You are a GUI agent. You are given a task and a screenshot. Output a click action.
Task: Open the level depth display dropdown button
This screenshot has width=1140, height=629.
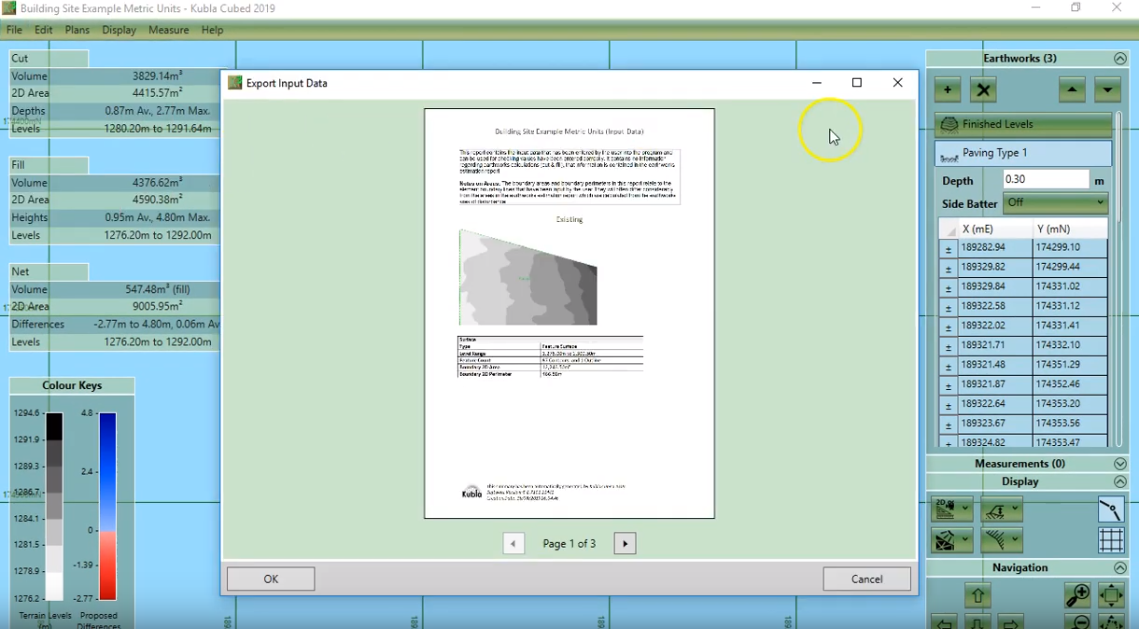click(1001, 510)
